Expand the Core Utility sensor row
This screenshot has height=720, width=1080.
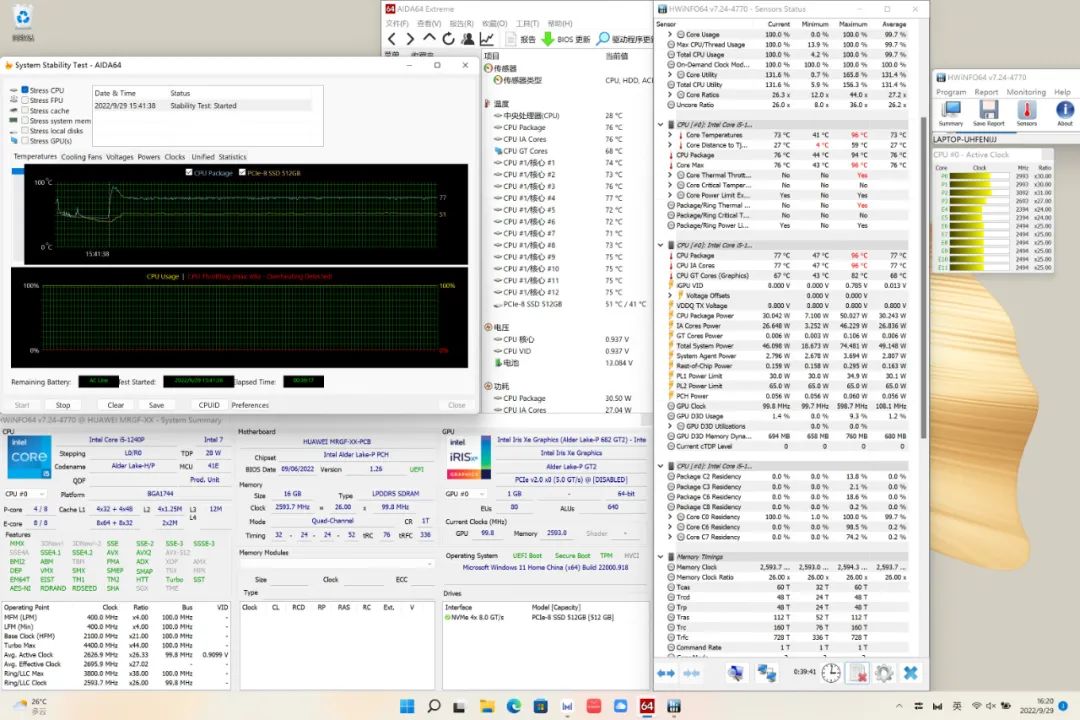pyautogui.click(x=669, y=74)
